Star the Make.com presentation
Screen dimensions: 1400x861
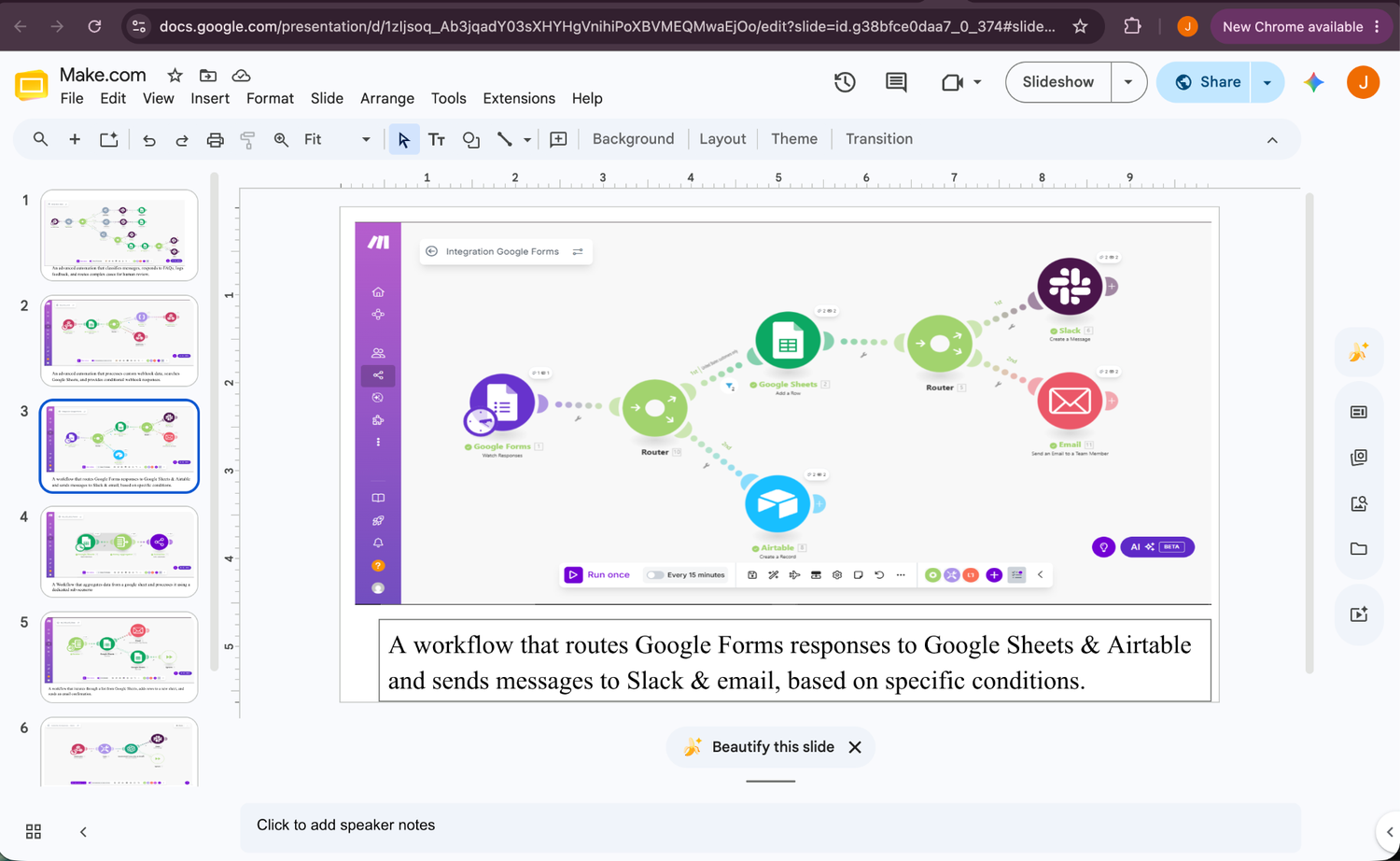175,75
